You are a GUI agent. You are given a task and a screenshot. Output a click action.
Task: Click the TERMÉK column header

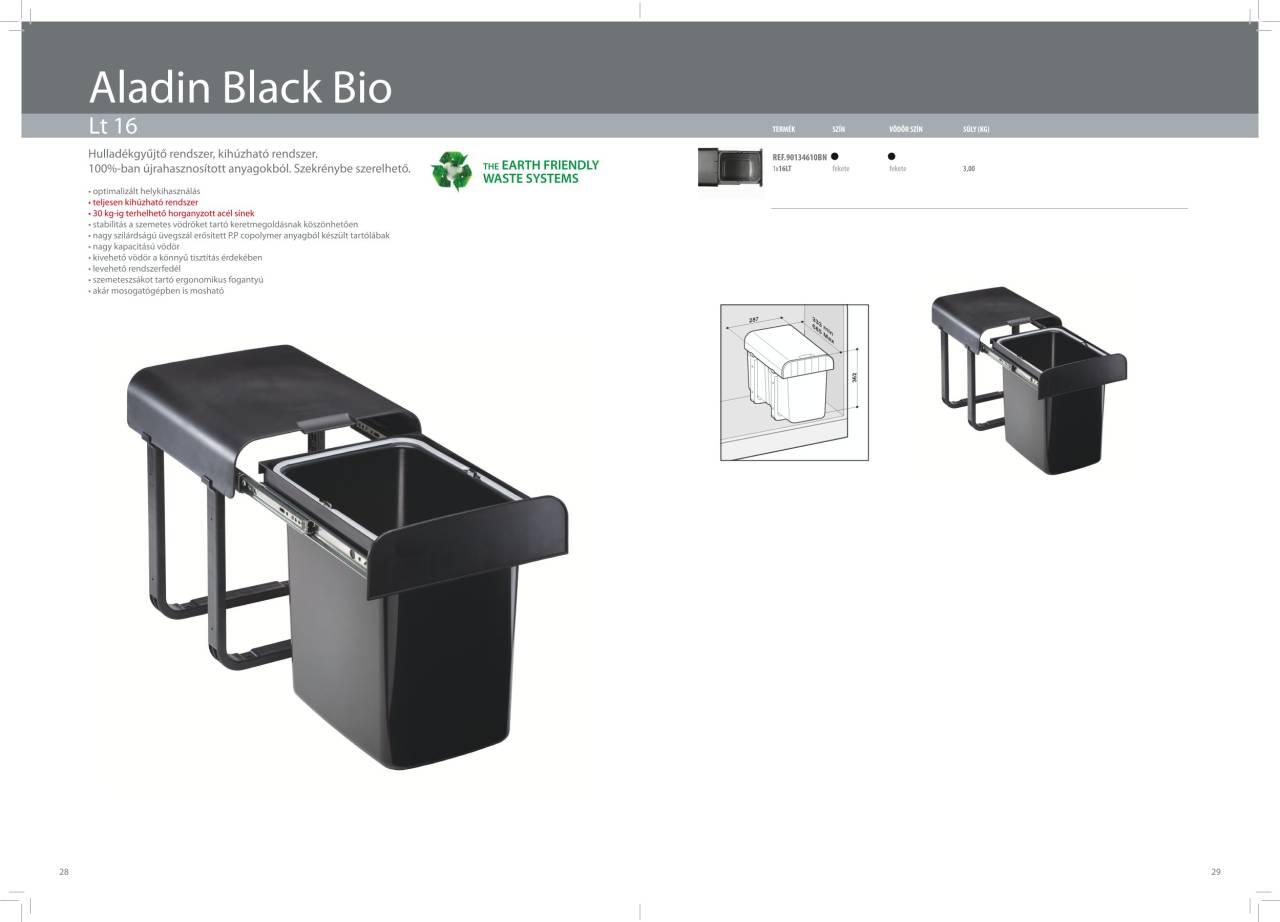pos(784,130)
